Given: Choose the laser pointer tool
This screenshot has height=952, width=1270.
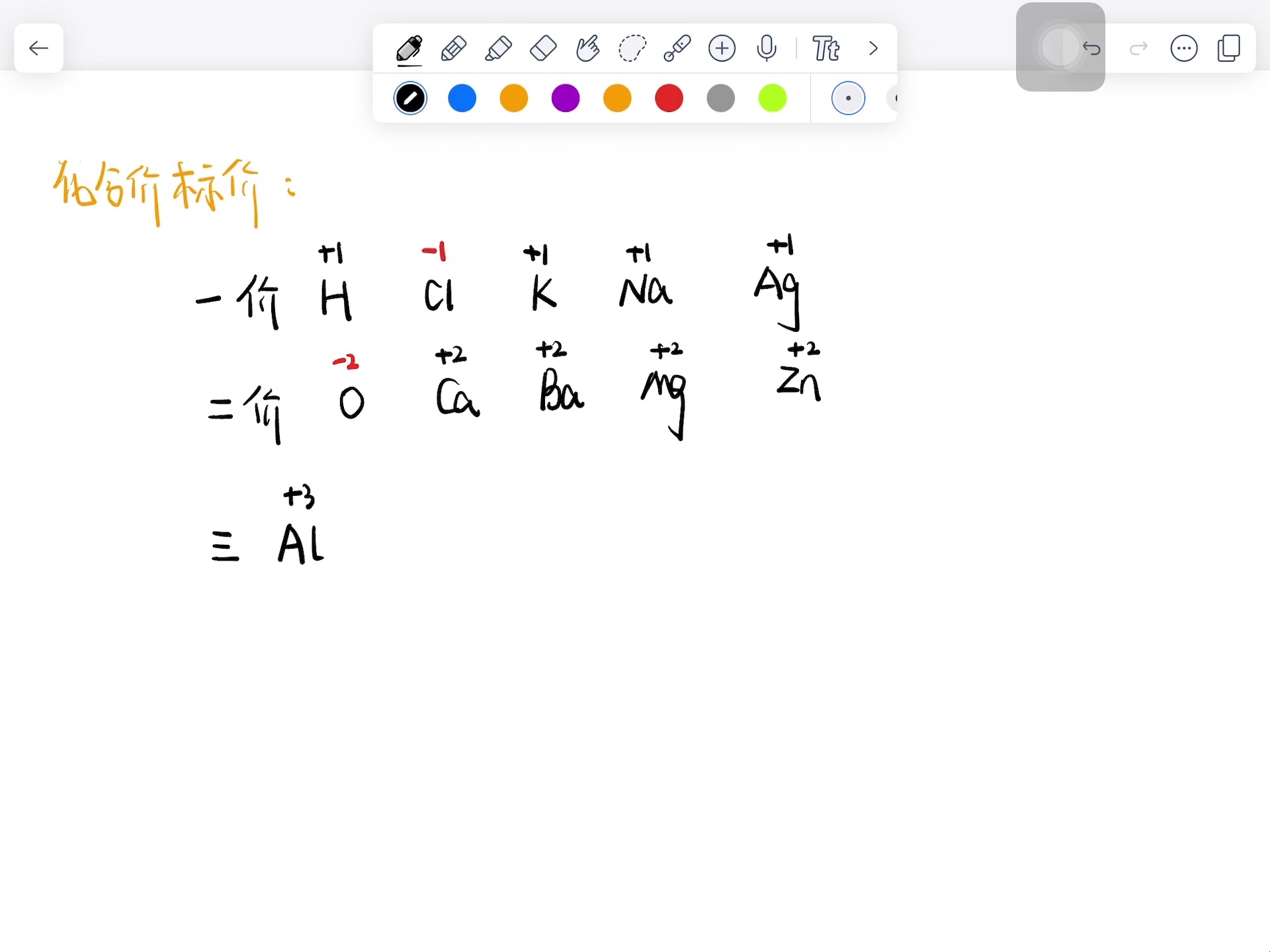Looking at the screenshot, I should coord(677,49).
